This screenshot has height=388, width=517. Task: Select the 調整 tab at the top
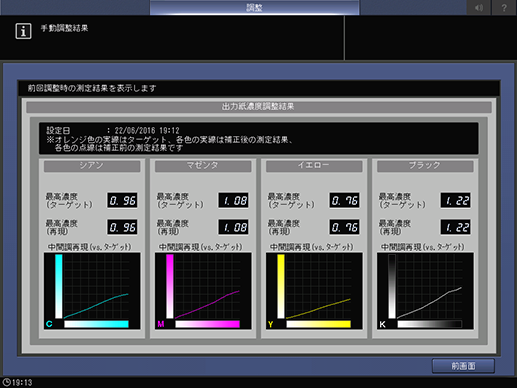tap(254, 7)
